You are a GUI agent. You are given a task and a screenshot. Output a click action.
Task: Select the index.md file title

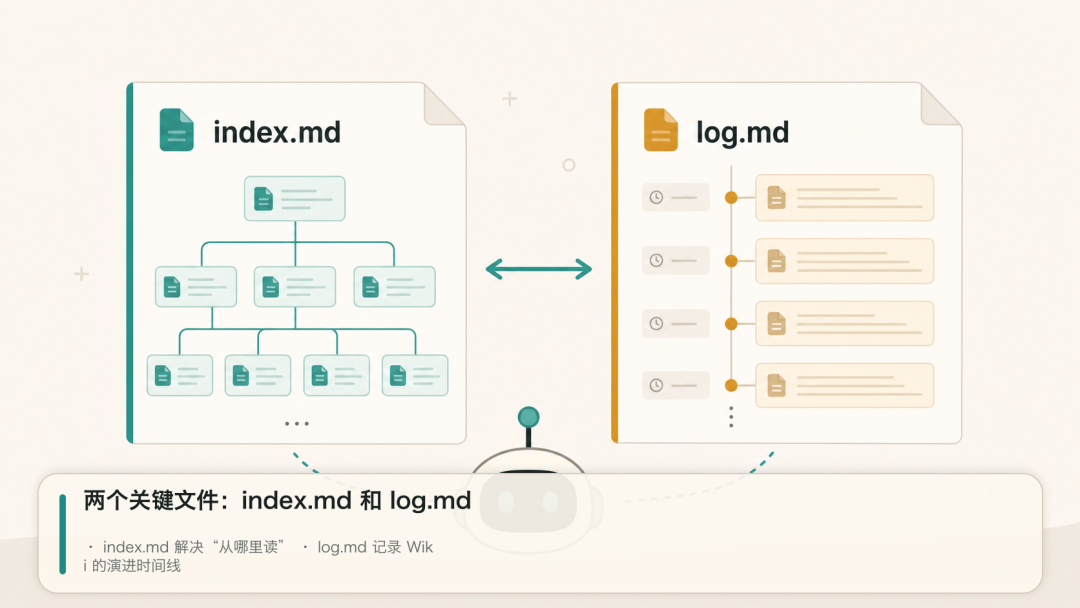coord(277,132)
